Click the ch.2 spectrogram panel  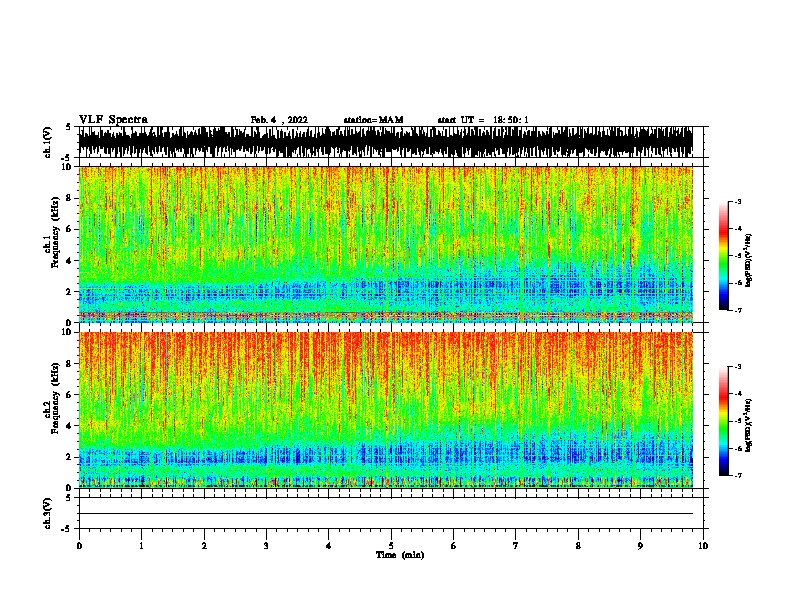tap(385, 410)
